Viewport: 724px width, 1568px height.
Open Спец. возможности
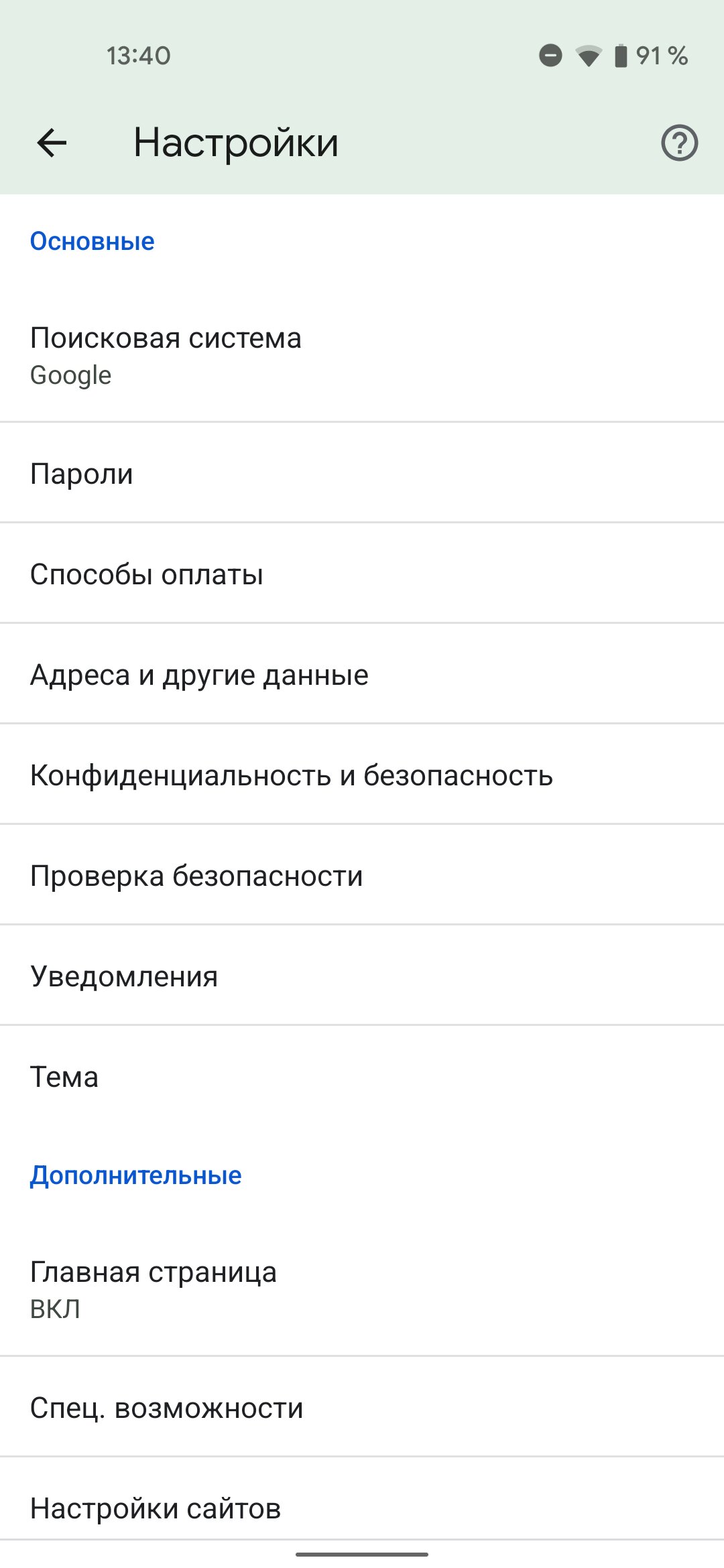[362, 1408]
